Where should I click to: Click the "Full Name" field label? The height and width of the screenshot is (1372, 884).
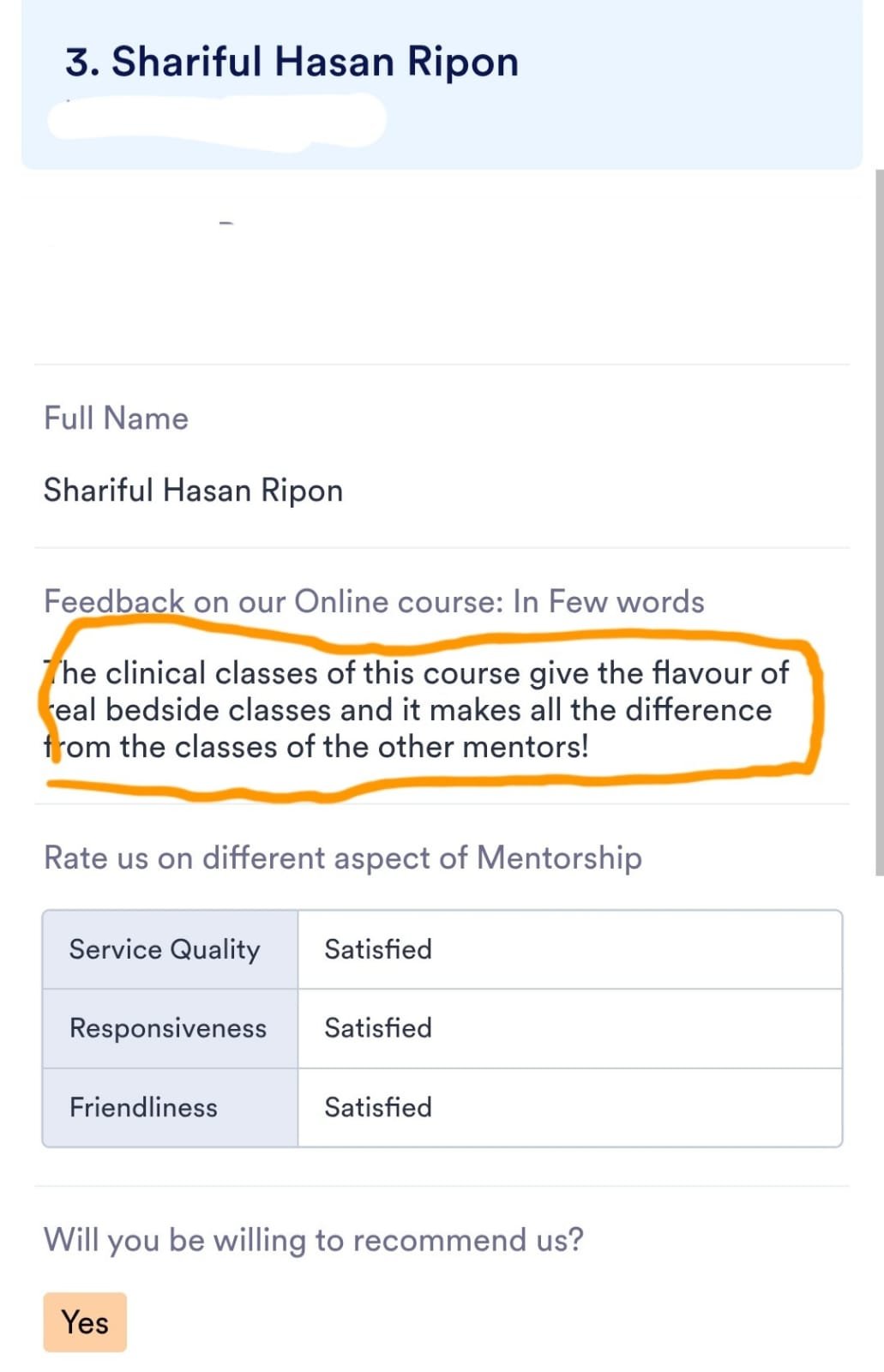pos(116,418)
